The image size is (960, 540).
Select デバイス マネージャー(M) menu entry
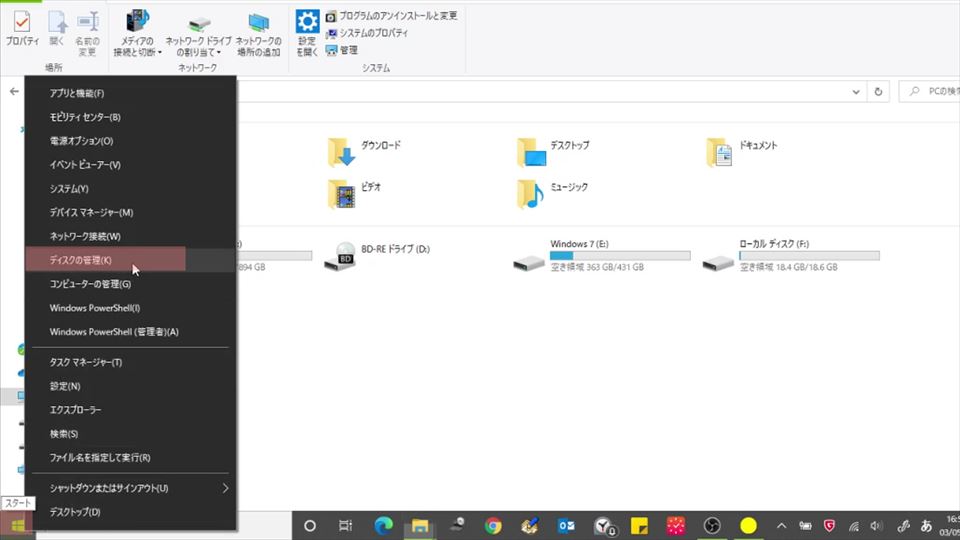click(91, 212)
